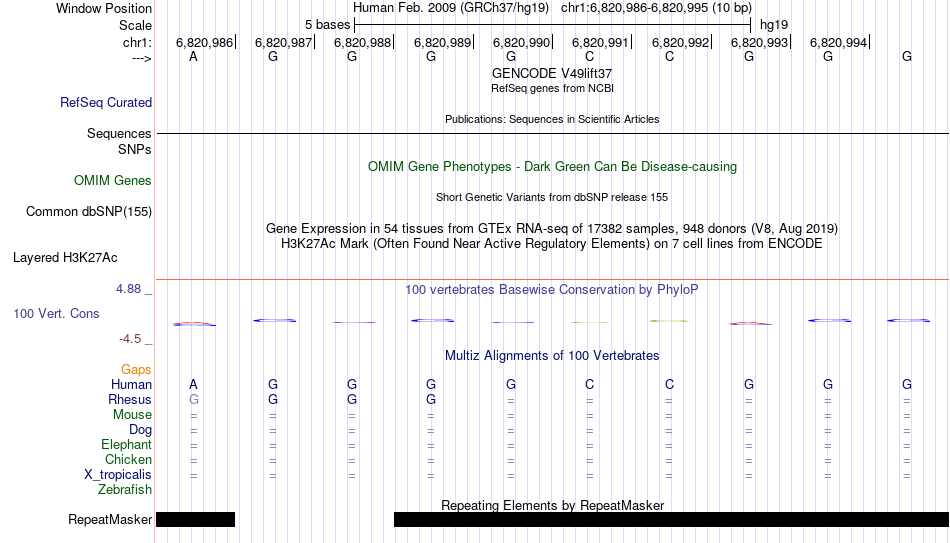Click the chr1:6,820,986-6,820,995 (10 bp) position text
Image resolution: width=950 pixels, height=543 pixels.
656,8
